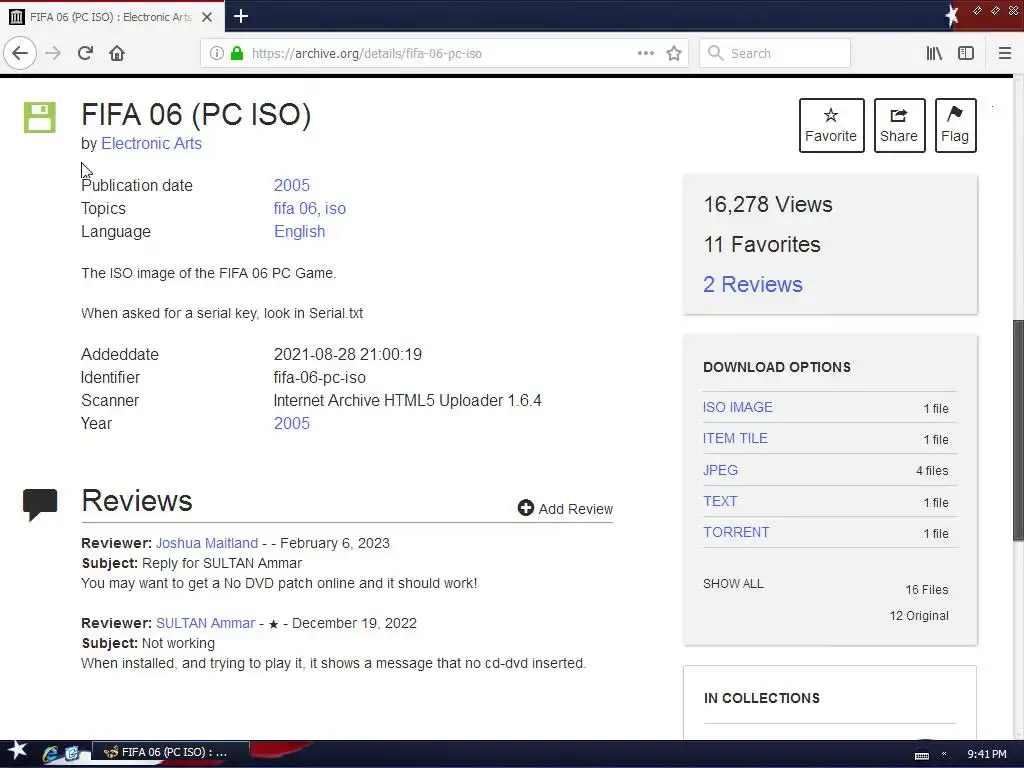1024x768 pixels.
Task: Click the 'fifa-06-pc-iso' identifier value
Action: pos(319,377)
